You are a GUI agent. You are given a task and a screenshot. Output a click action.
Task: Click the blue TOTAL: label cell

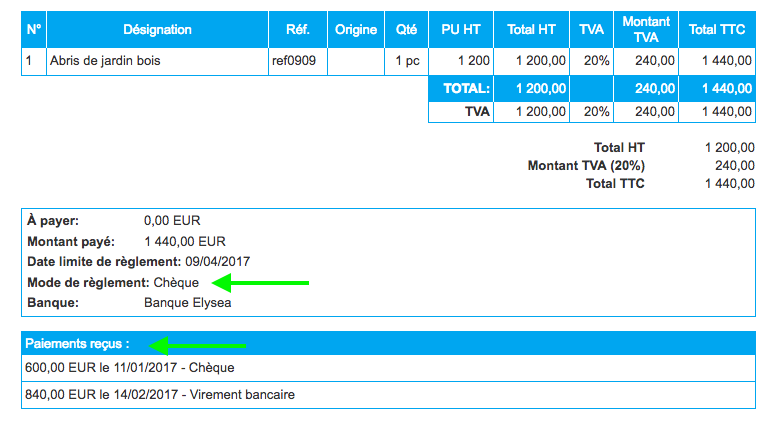[462, 88]
